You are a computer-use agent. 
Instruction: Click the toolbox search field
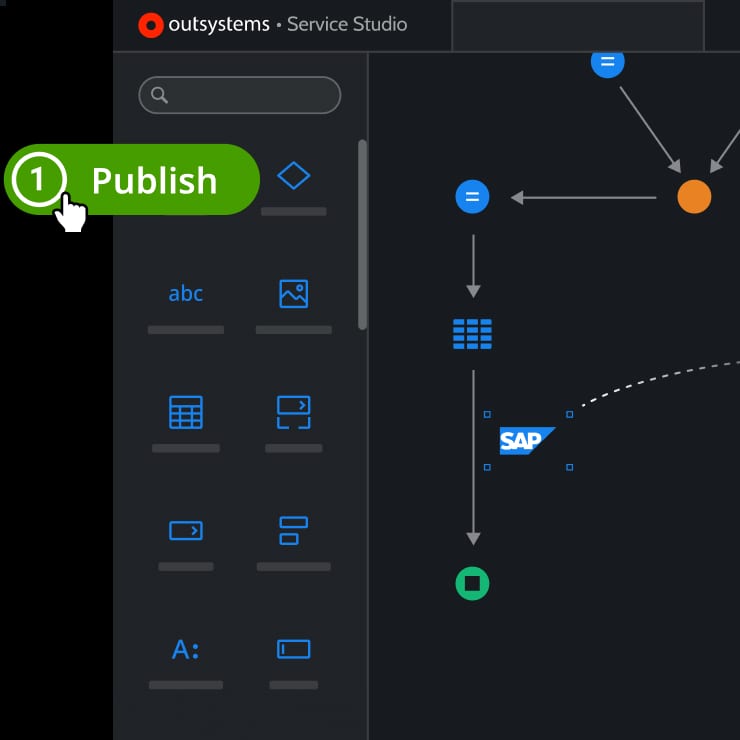click(x=240, y=95)
